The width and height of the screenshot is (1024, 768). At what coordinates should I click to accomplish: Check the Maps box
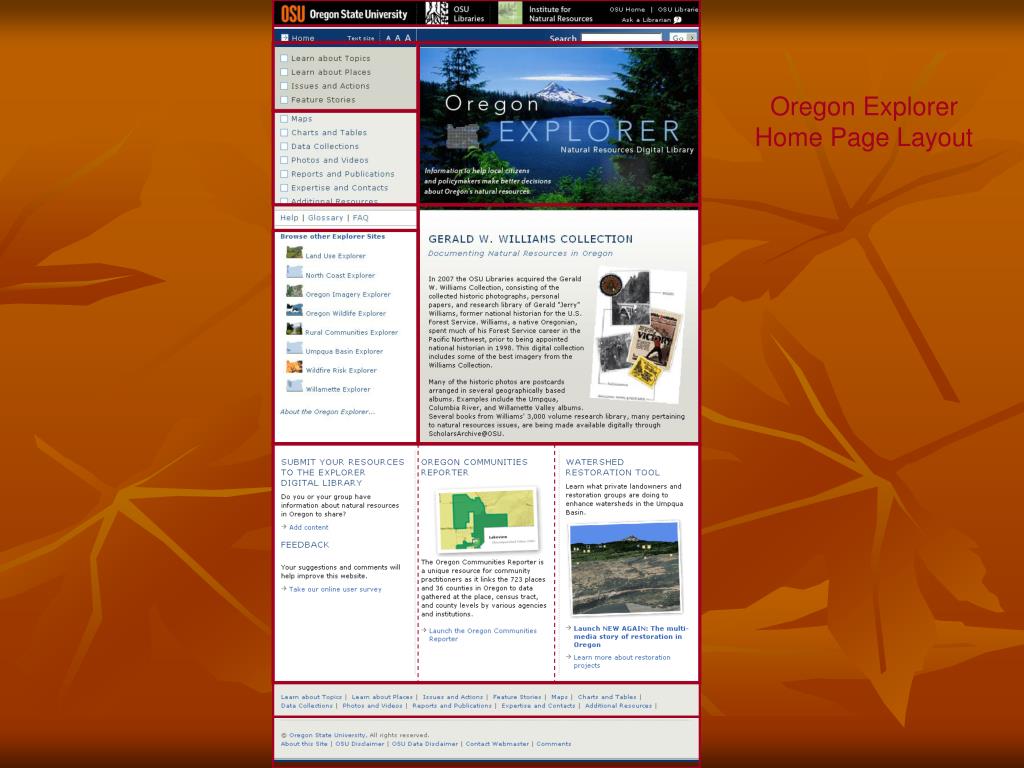(x=284, y=119)
